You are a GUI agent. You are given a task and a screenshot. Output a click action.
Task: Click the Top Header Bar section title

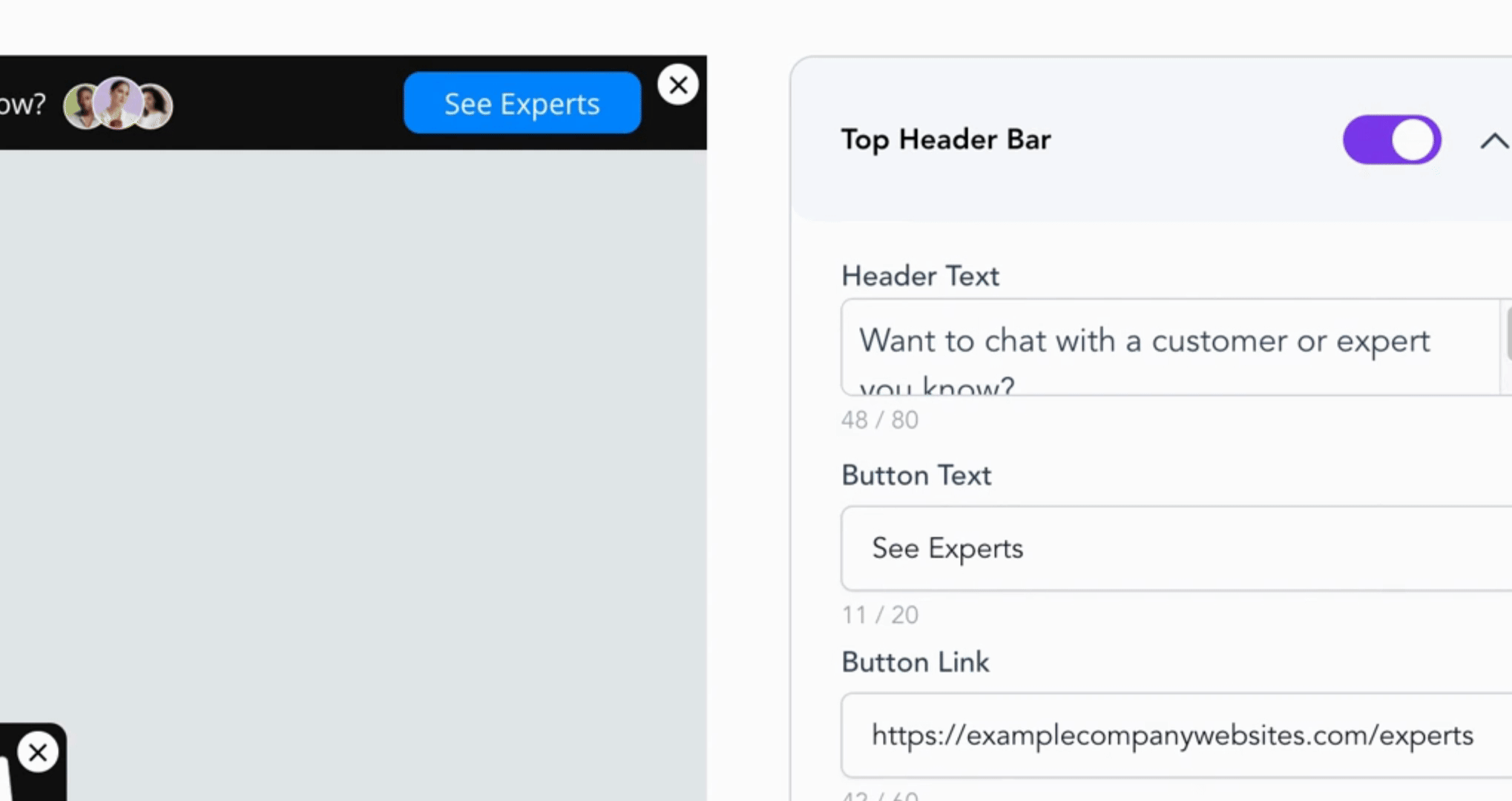(x=946, y=140)
